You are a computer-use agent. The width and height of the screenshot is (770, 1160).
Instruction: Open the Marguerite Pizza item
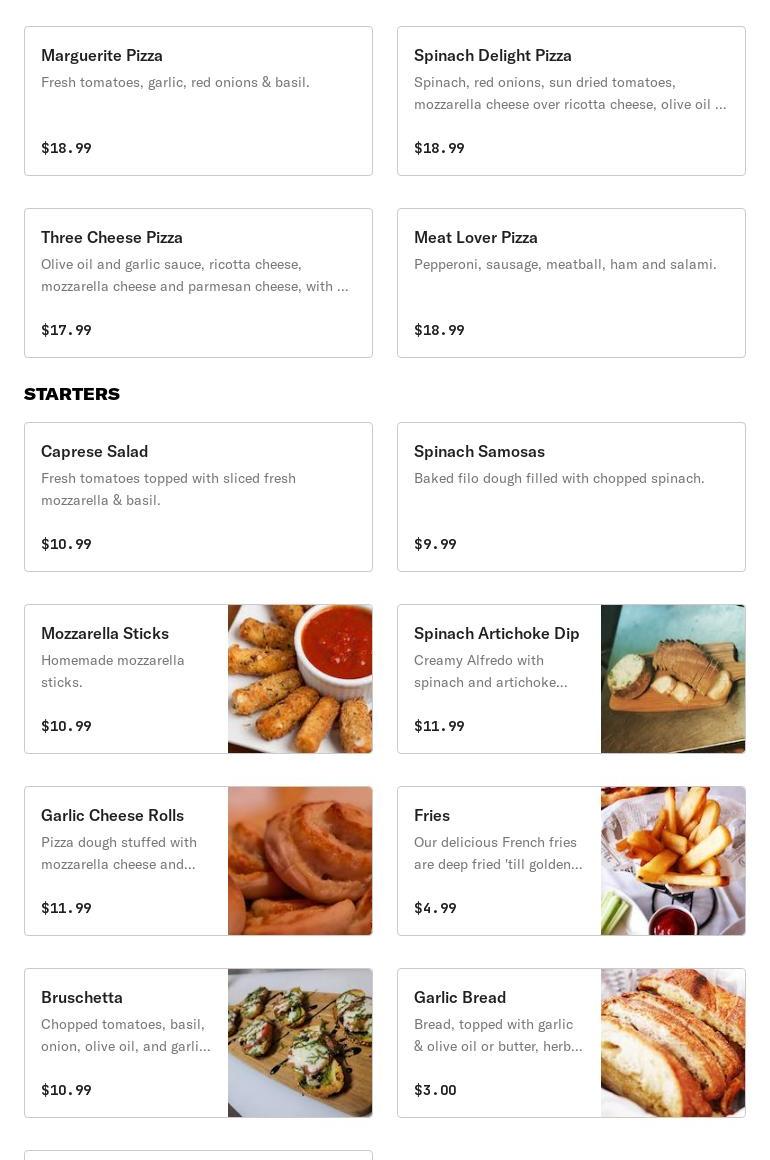198,101
